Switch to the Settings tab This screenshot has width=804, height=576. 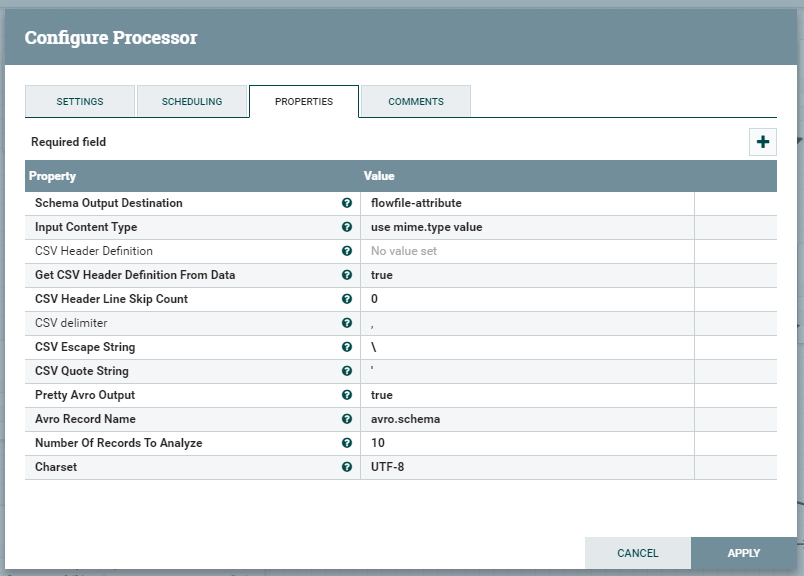click(x=80, y=102)
